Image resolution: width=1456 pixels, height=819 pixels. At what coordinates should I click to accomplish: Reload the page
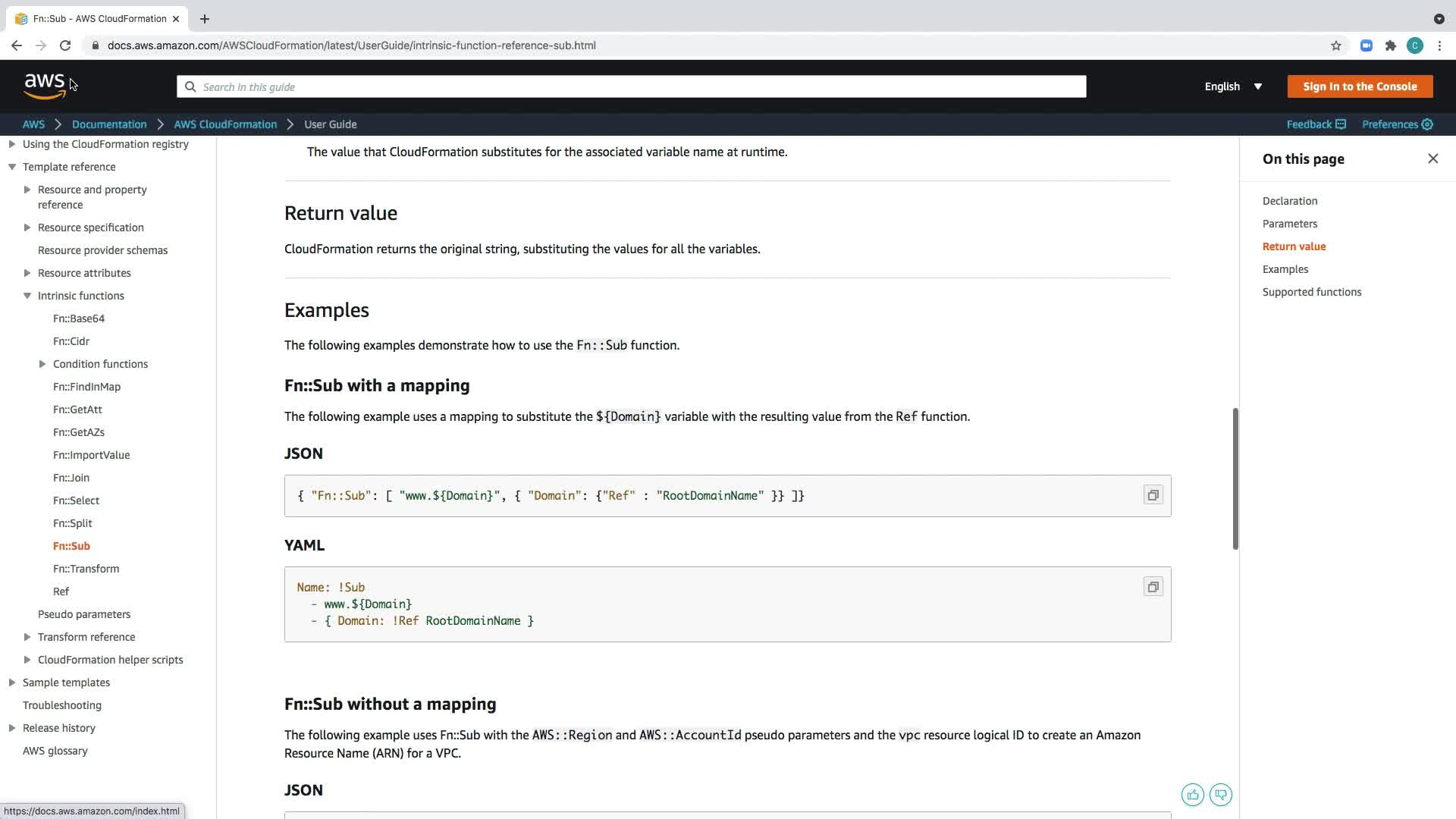(x=65, y=45)
